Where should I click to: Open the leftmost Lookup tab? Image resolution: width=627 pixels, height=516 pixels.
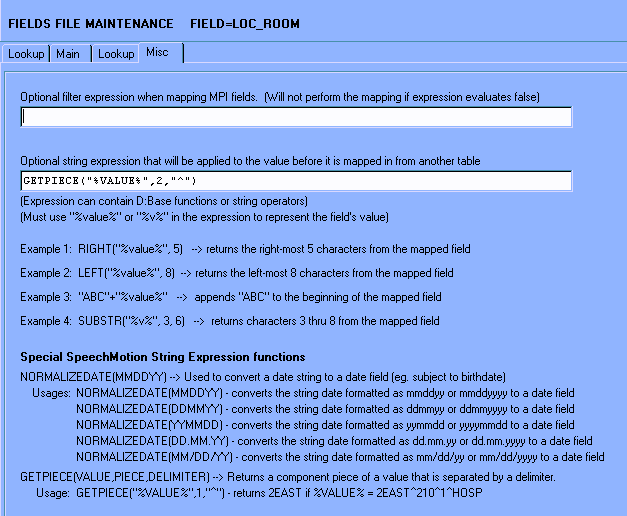(26, 54)
